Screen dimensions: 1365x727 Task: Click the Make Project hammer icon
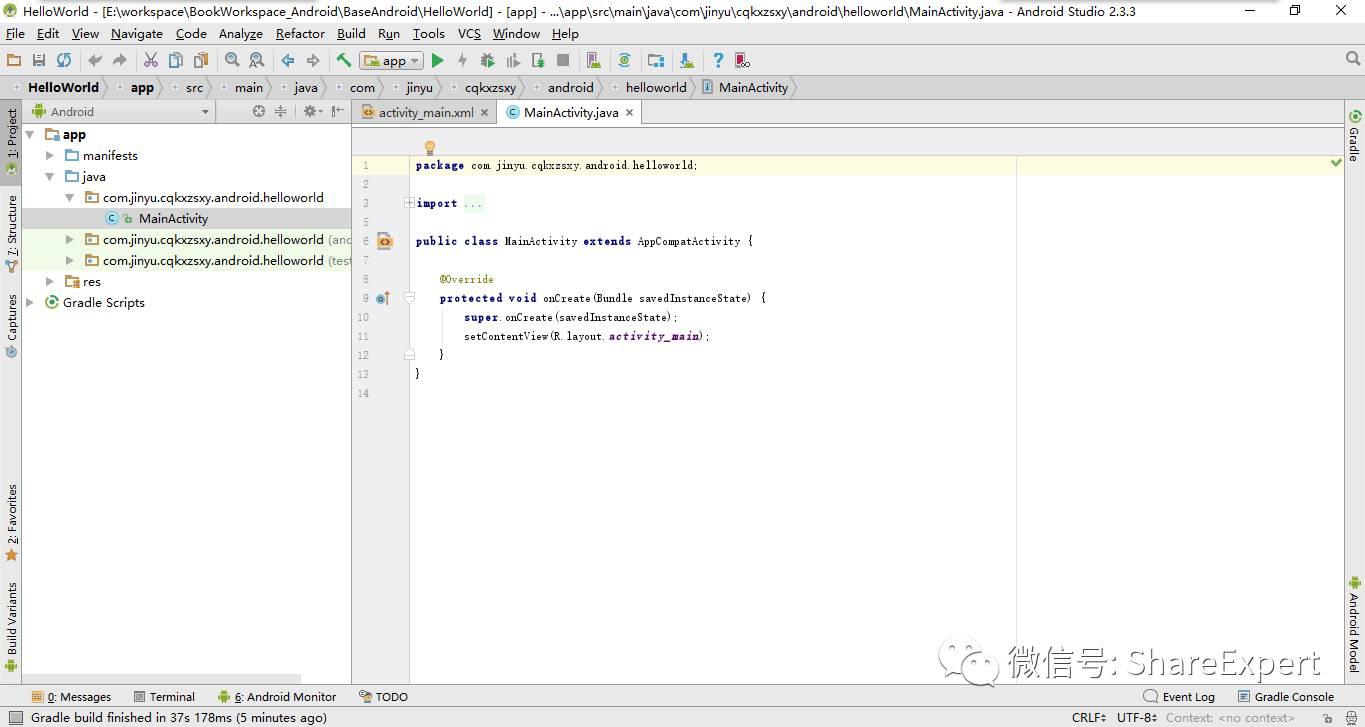point(343,61)
